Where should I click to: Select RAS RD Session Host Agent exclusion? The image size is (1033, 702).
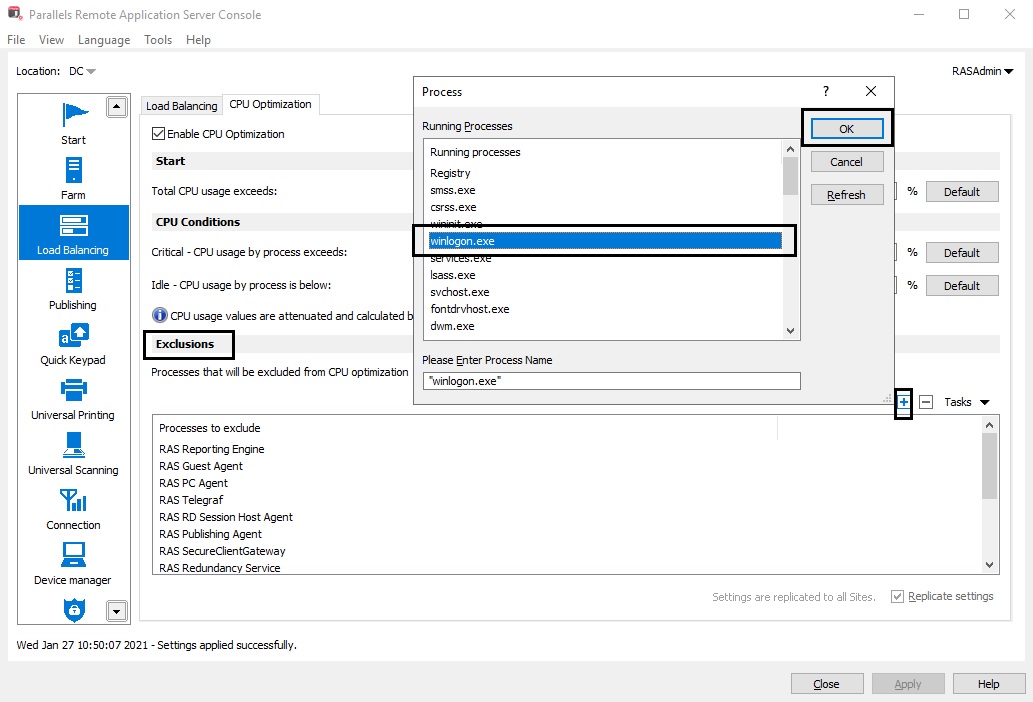click(226, 517)
